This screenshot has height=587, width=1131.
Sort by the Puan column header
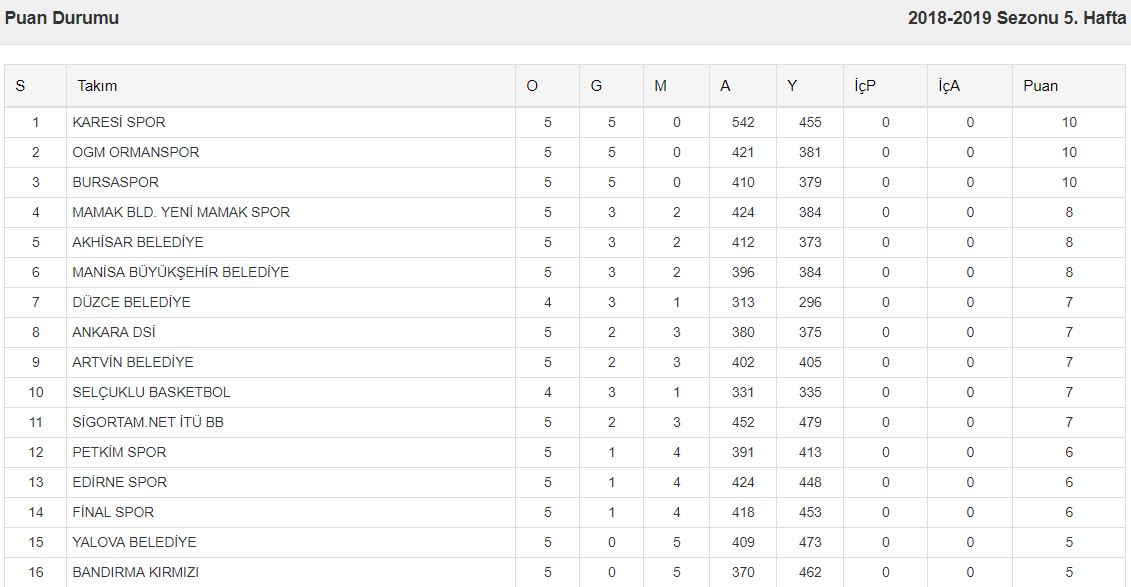click(x=1040, y=86)
